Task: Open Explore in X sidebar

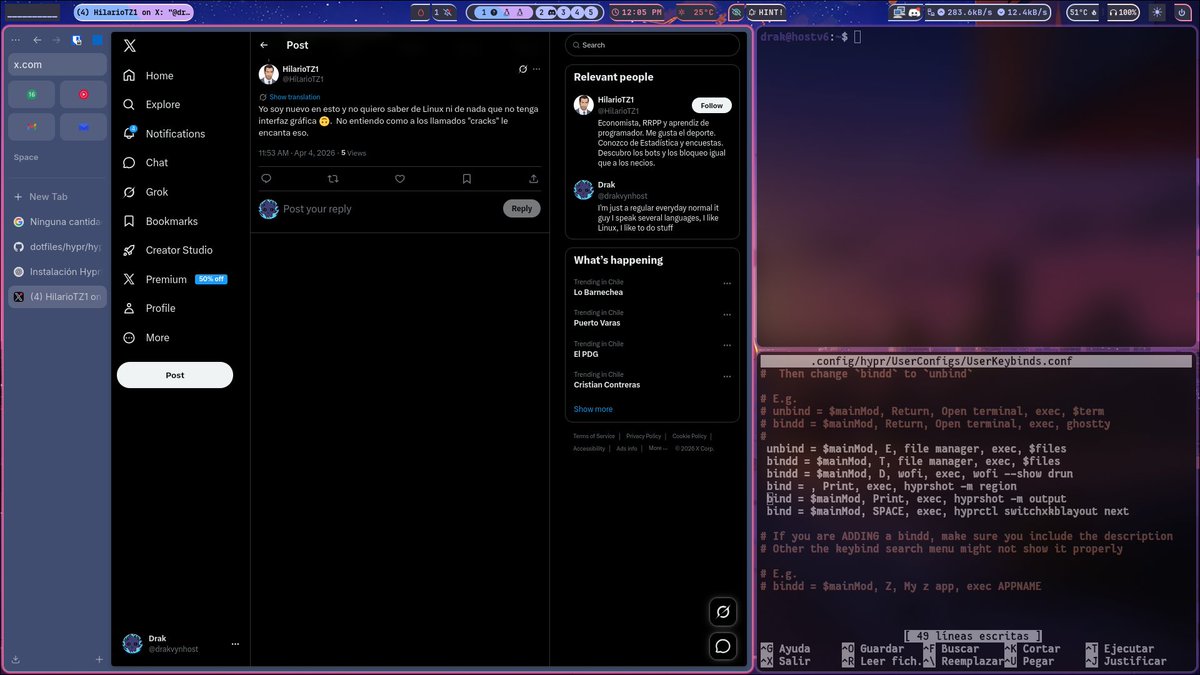Action: tap(151, 104)
